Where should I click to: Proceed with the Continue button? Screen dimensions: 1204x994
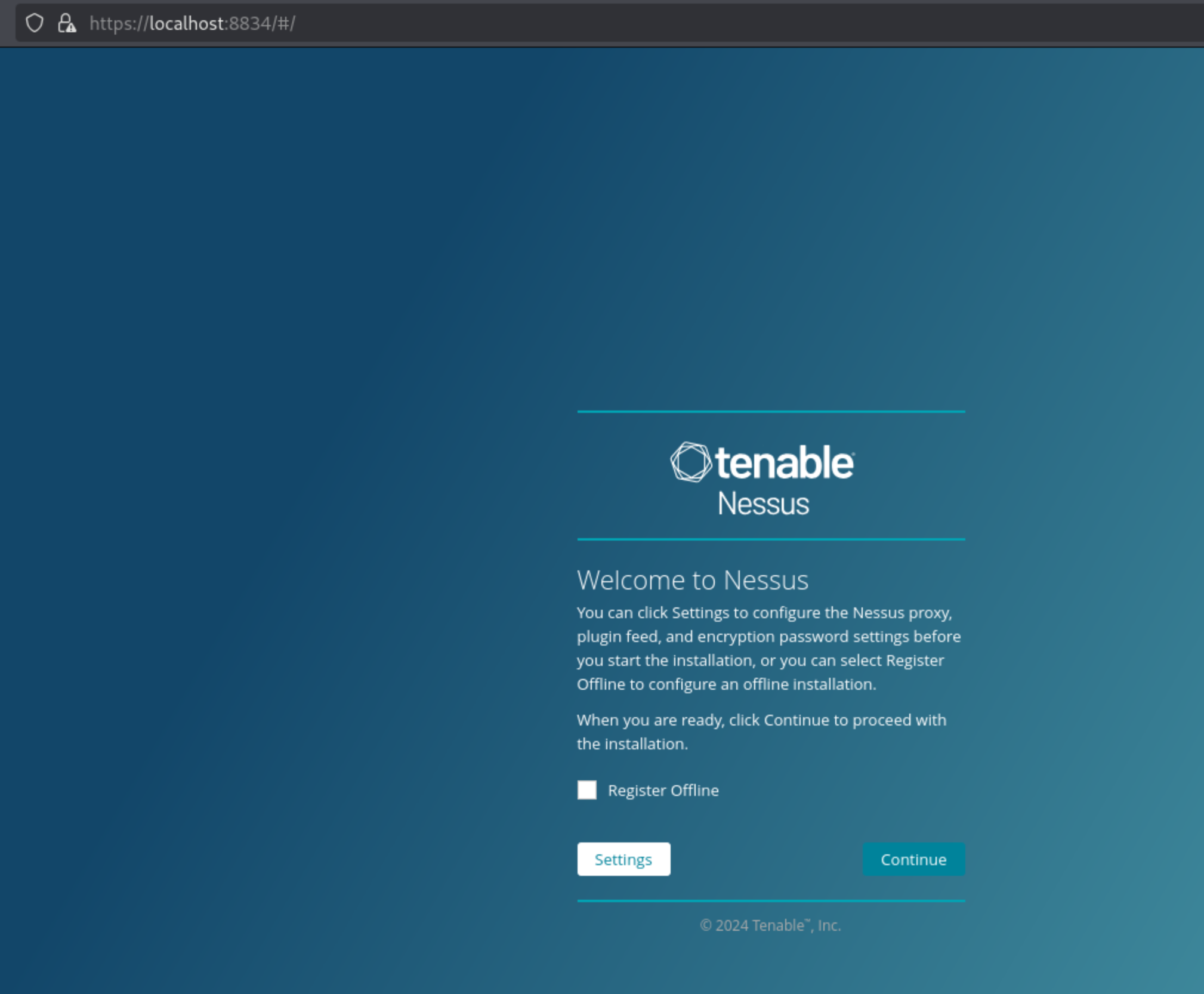[913, 859]
